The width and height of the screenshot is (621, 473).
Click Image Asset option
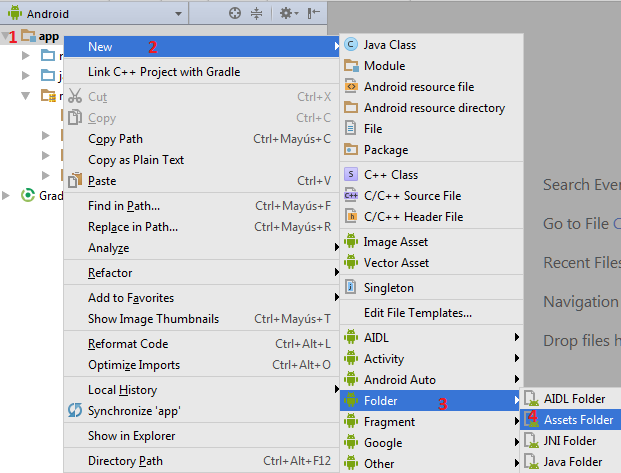coord(396,242)
